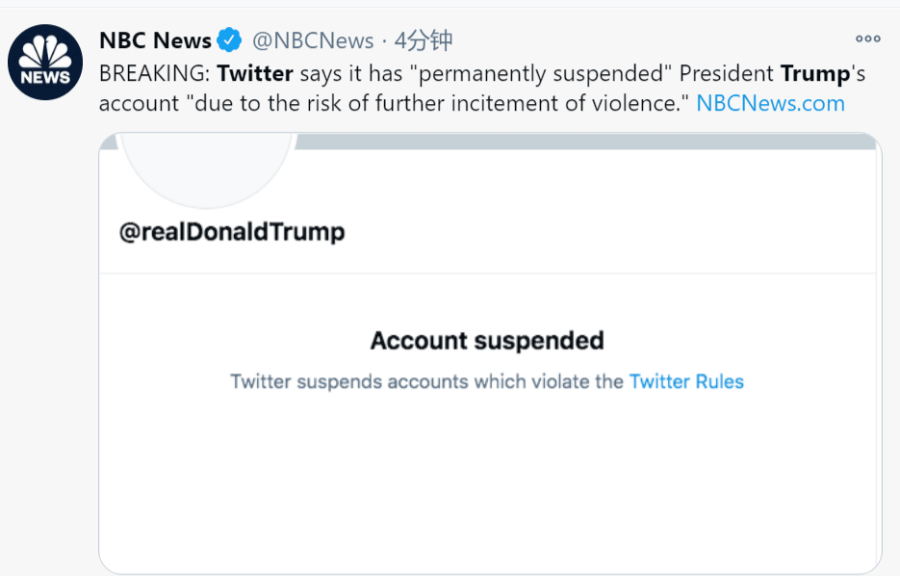Open the NBC News profile avatar
The image size is (900, 576).
click(x=45, y=62)
